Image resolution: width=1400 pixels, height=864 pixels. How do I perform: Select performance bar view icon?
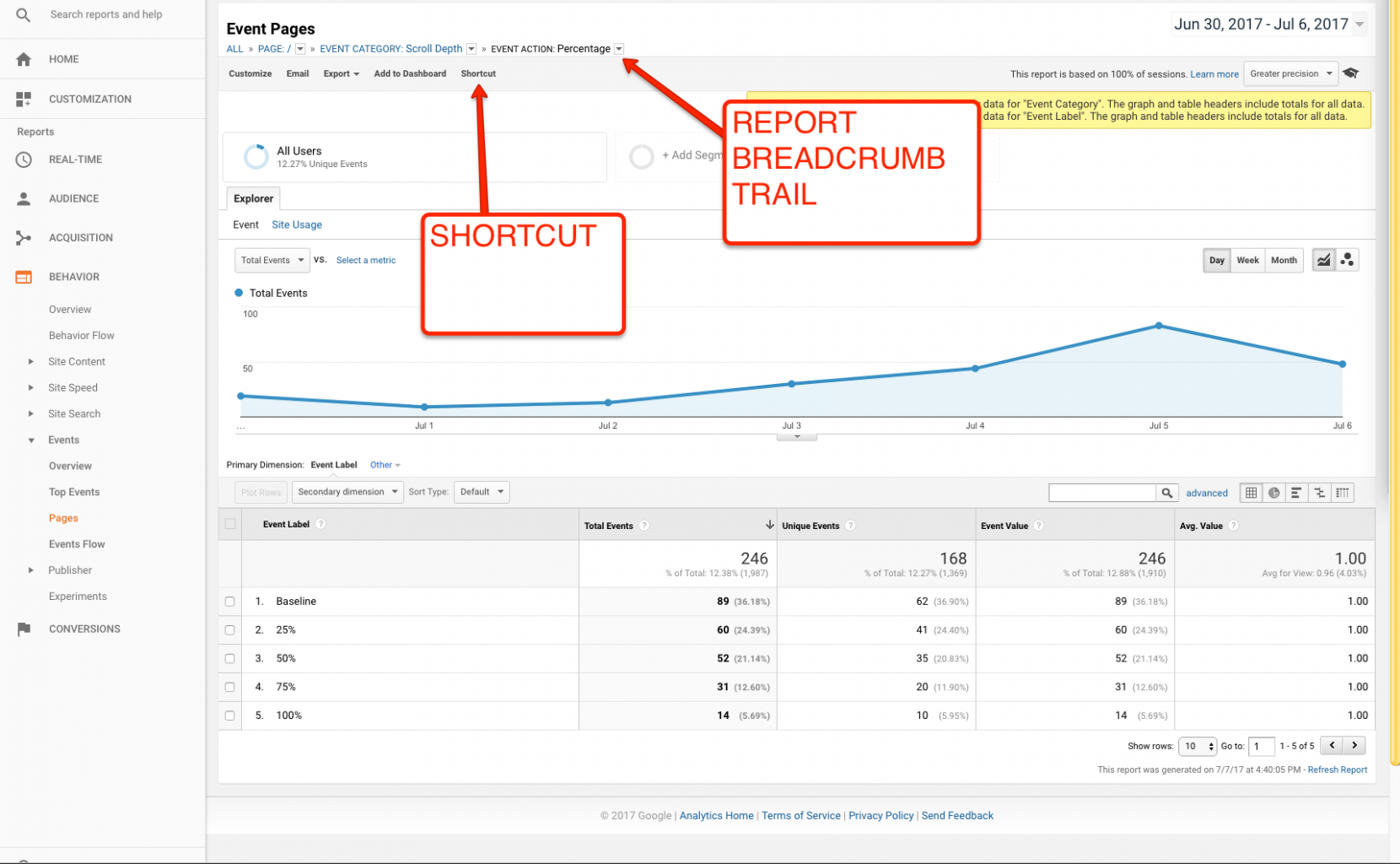pos(1296,493)
